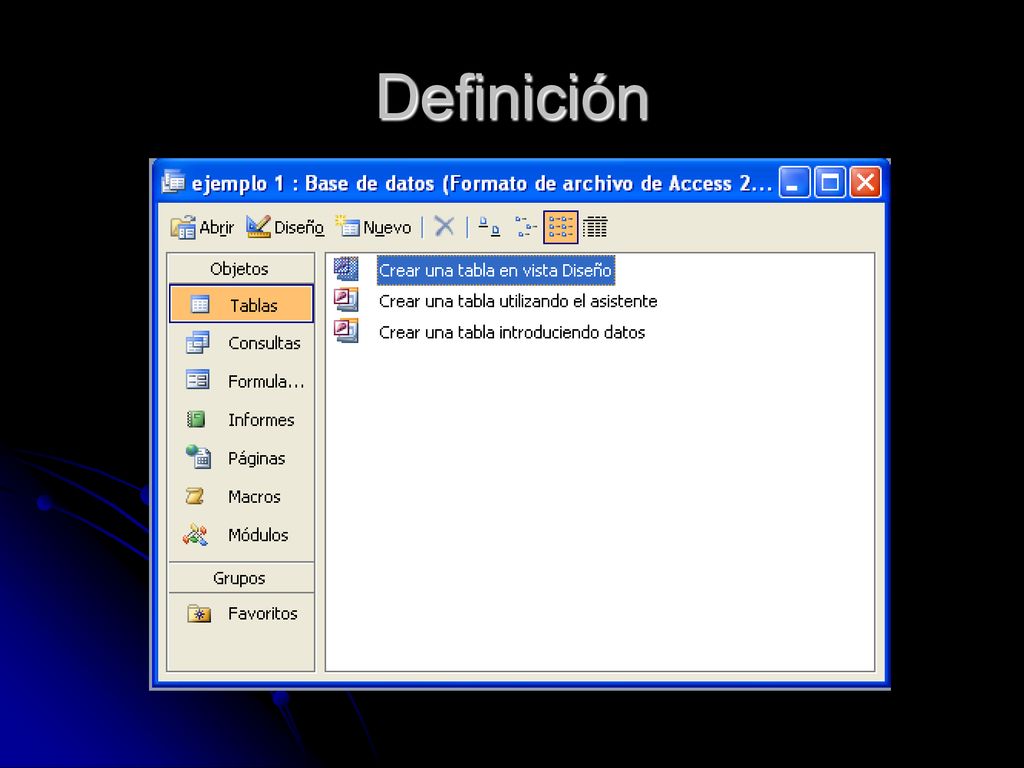Click the Nuevo toolbar button
This screenshot has width=1024, height=768.
(x=373, y=227)
